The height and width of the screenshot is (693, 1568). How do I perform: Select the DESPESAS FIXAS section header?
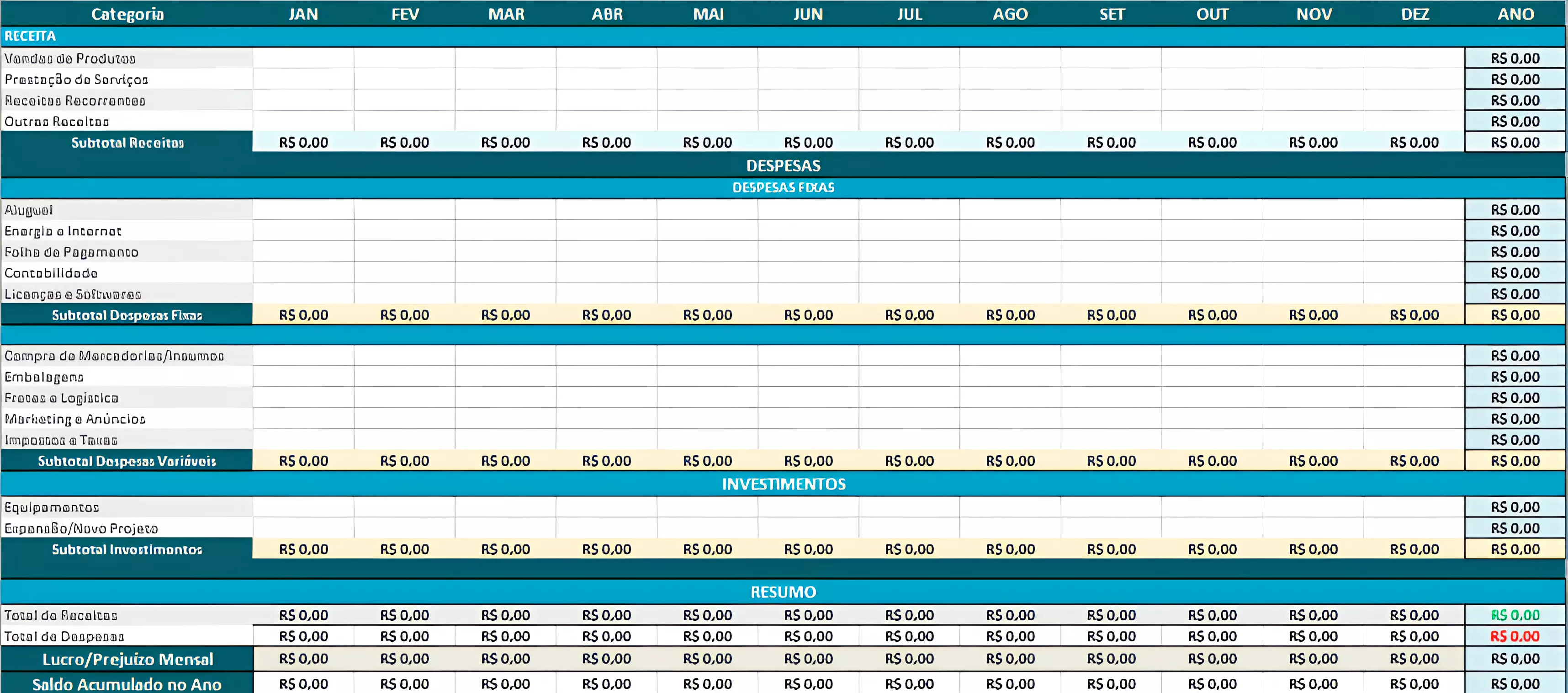coord(783,187)
